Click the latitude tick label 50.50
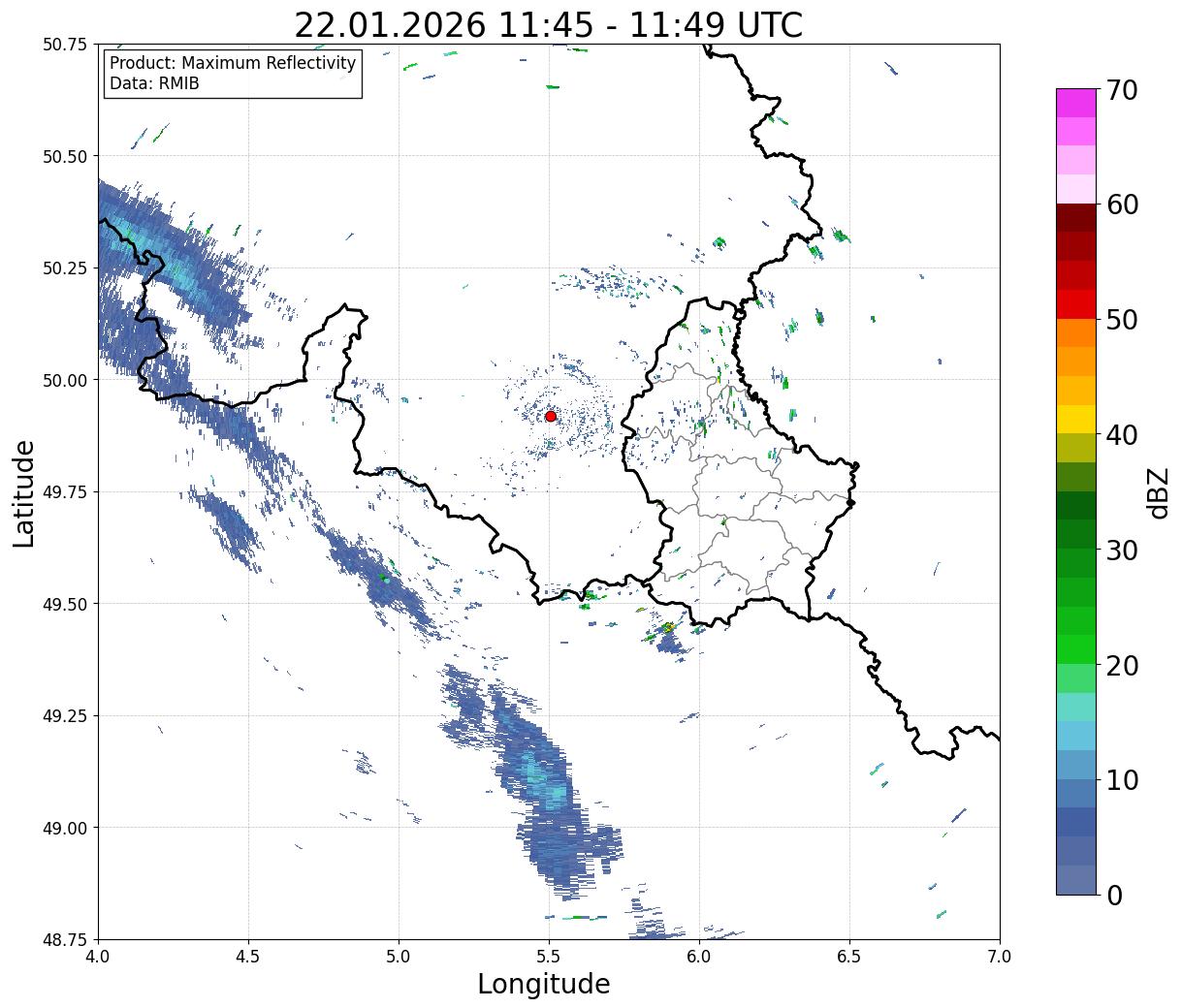1182x1008 pixels. 65,156
